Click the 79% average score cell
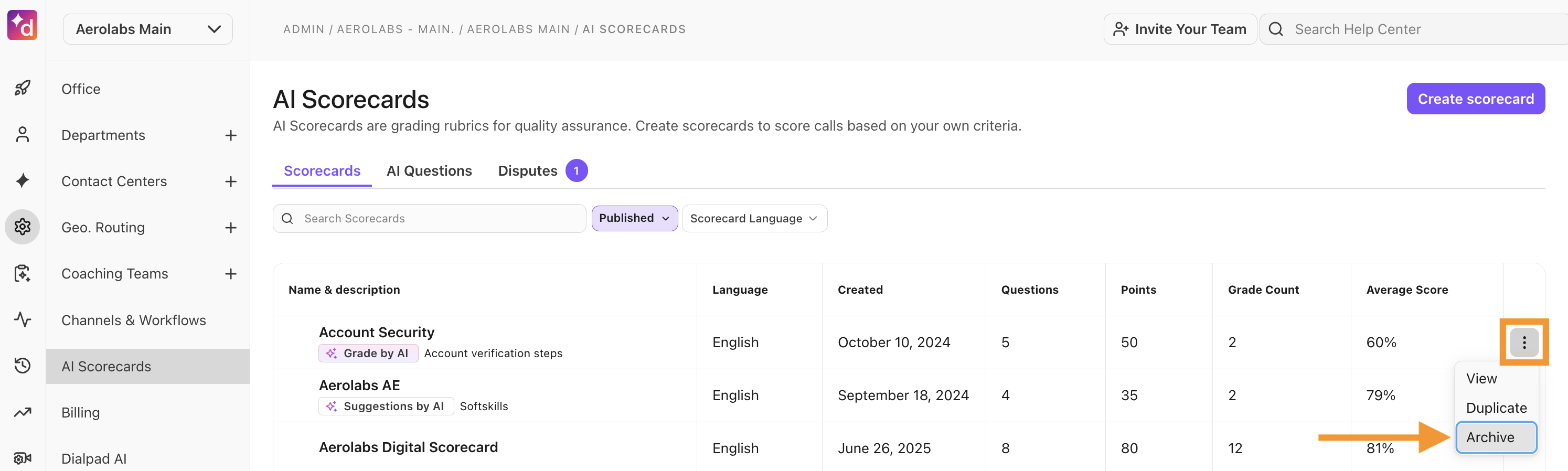The width and height of the screenshot is (1568, 471). [1381, 395]
